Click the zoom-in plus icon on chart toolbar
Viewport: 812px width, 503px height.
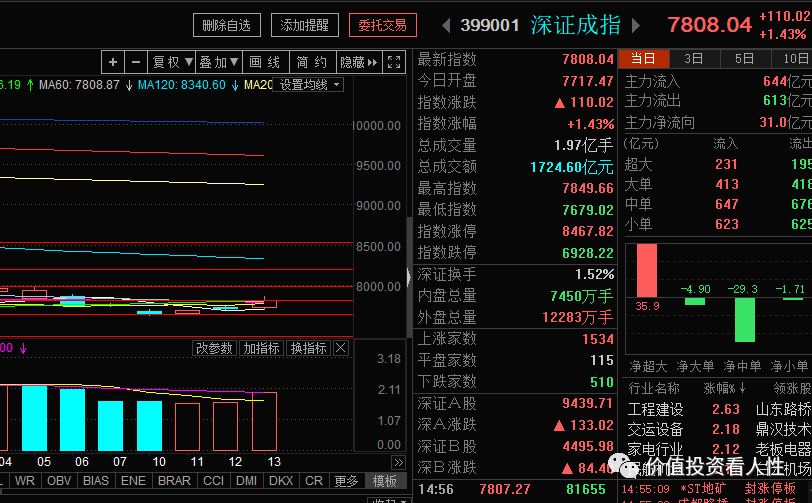[113, 63]
